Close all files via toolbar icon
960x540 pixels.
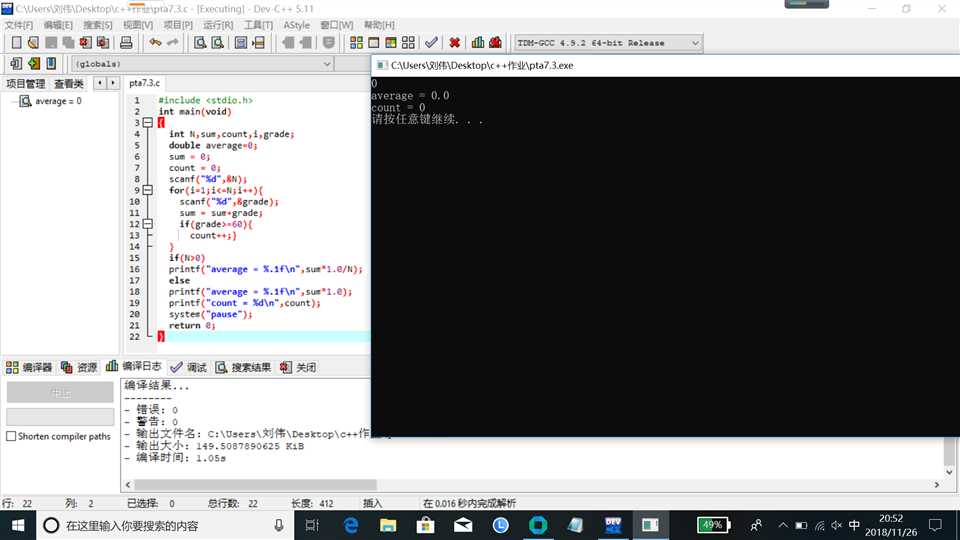coord(103,42)
